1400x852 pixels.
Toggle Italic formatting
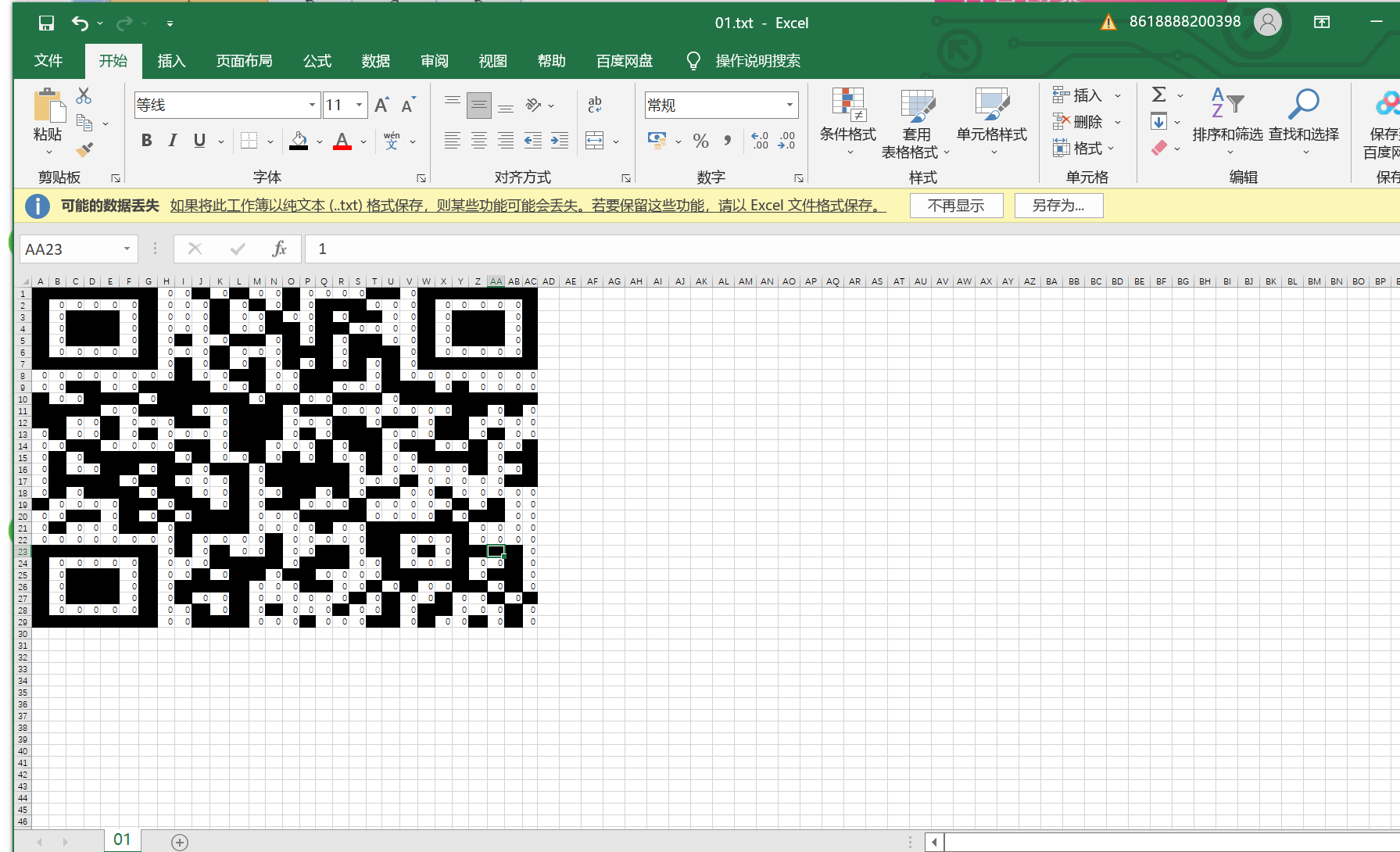click(173, 141)
